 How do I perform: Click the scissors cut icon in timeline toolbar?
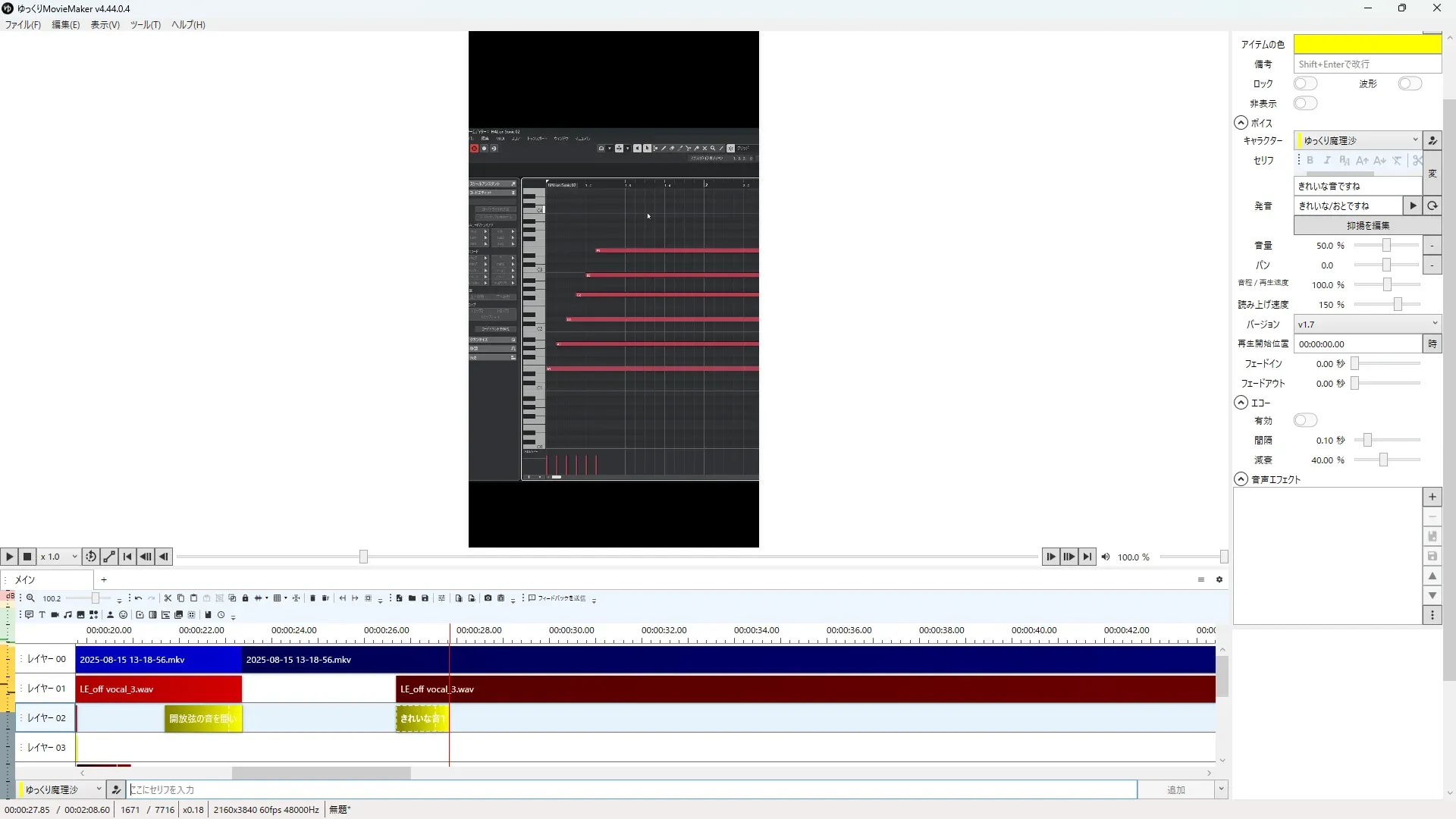pyautogui.click(x=168, y=598)
